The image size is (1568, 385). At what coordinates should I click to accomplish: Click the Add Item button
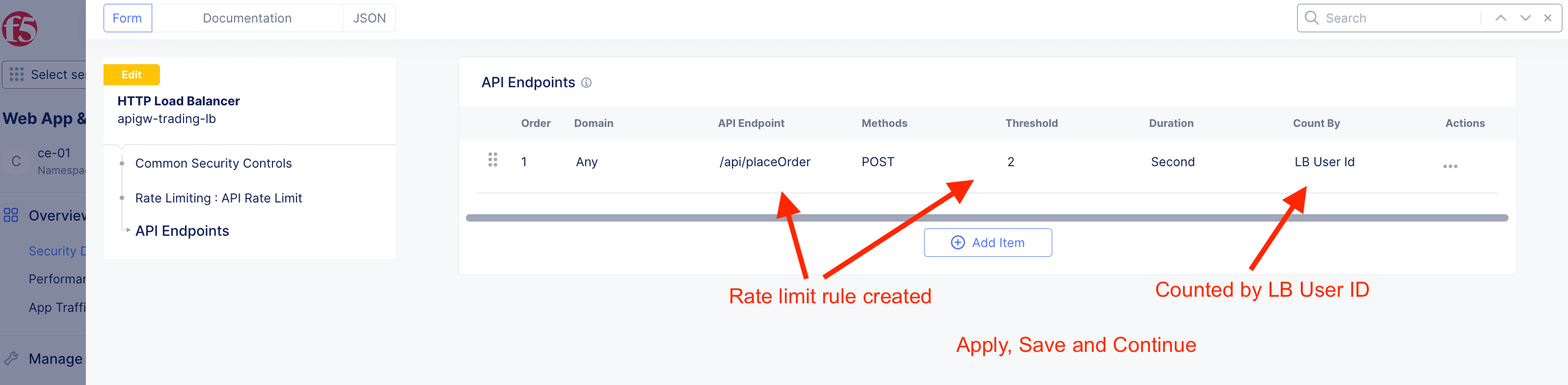987,243
